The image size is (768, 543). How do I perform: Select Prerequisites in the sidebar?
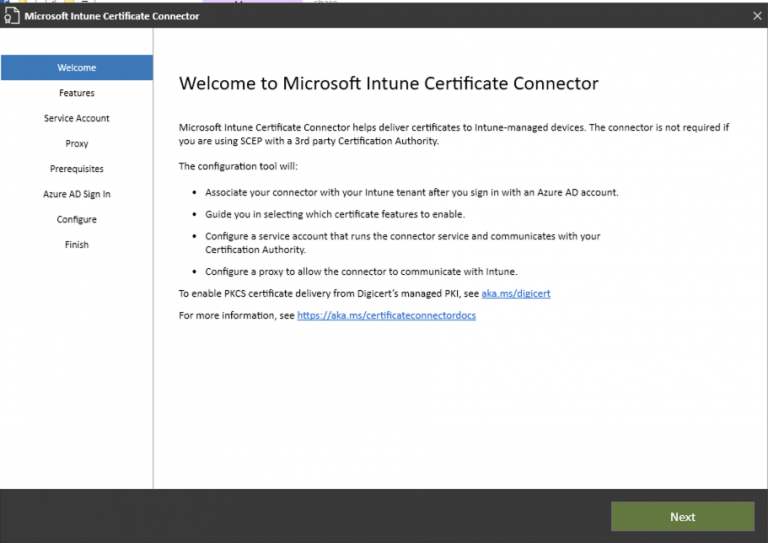click(x=77, y=169)
